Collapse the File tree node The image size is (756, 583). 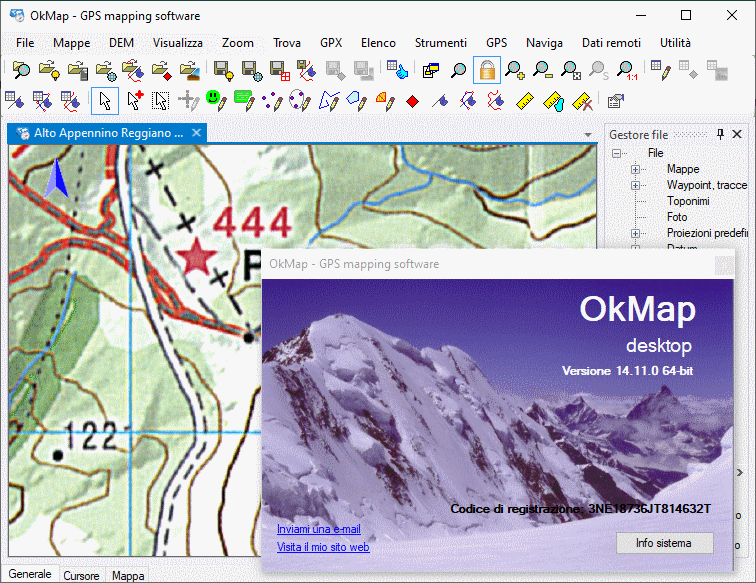(616, 153)
